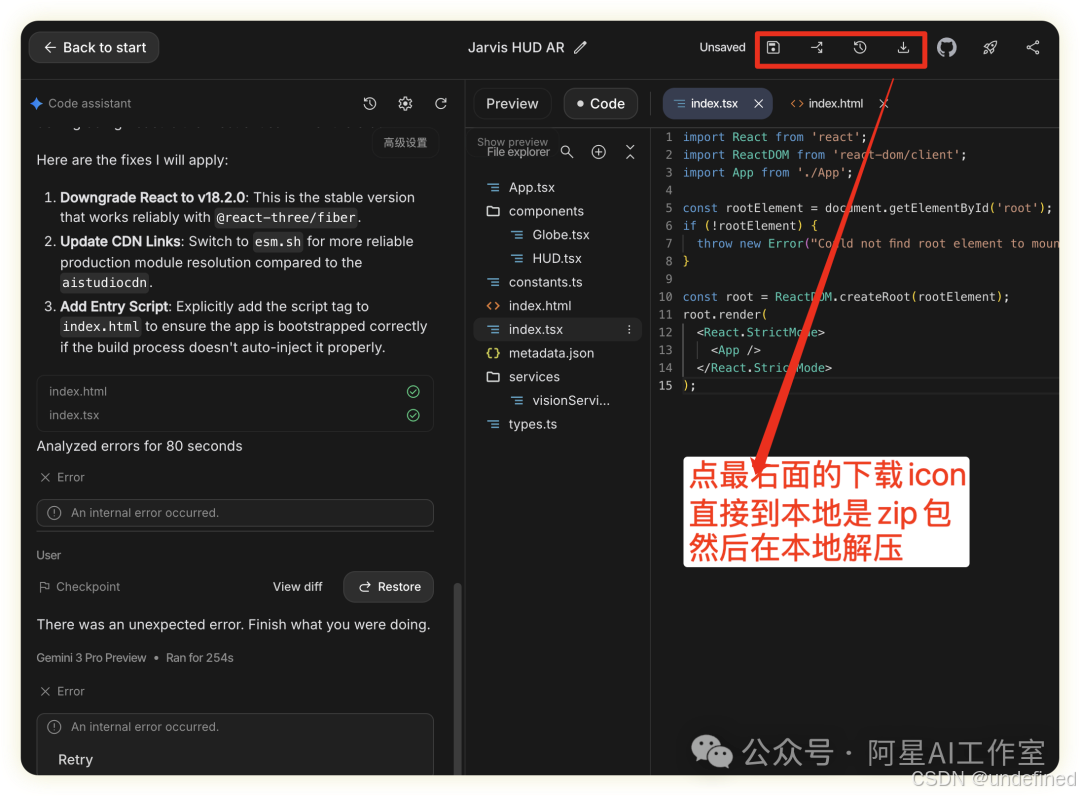This screenshot has height=796, width=1080.
Task: Open Code assistant settings gear
Action: [405, 103]
